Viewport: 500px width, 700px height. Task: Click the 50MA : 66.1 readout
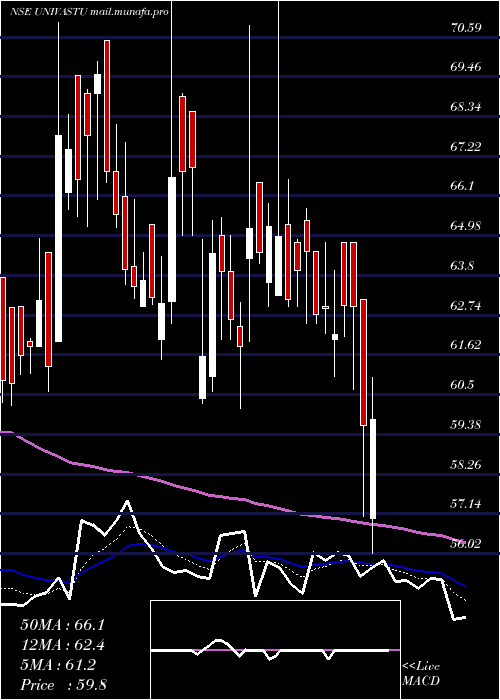[x=62, y=625]
